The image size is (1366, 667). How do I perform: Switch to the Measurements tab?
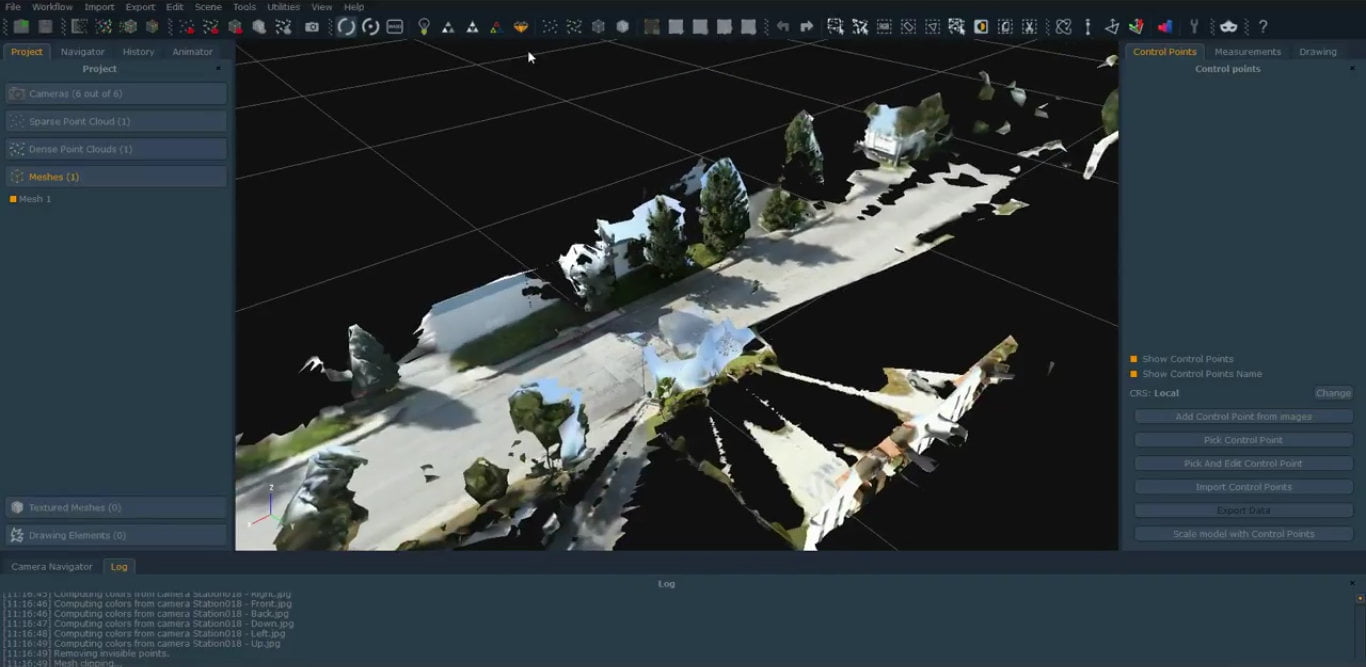point(1247,51)
